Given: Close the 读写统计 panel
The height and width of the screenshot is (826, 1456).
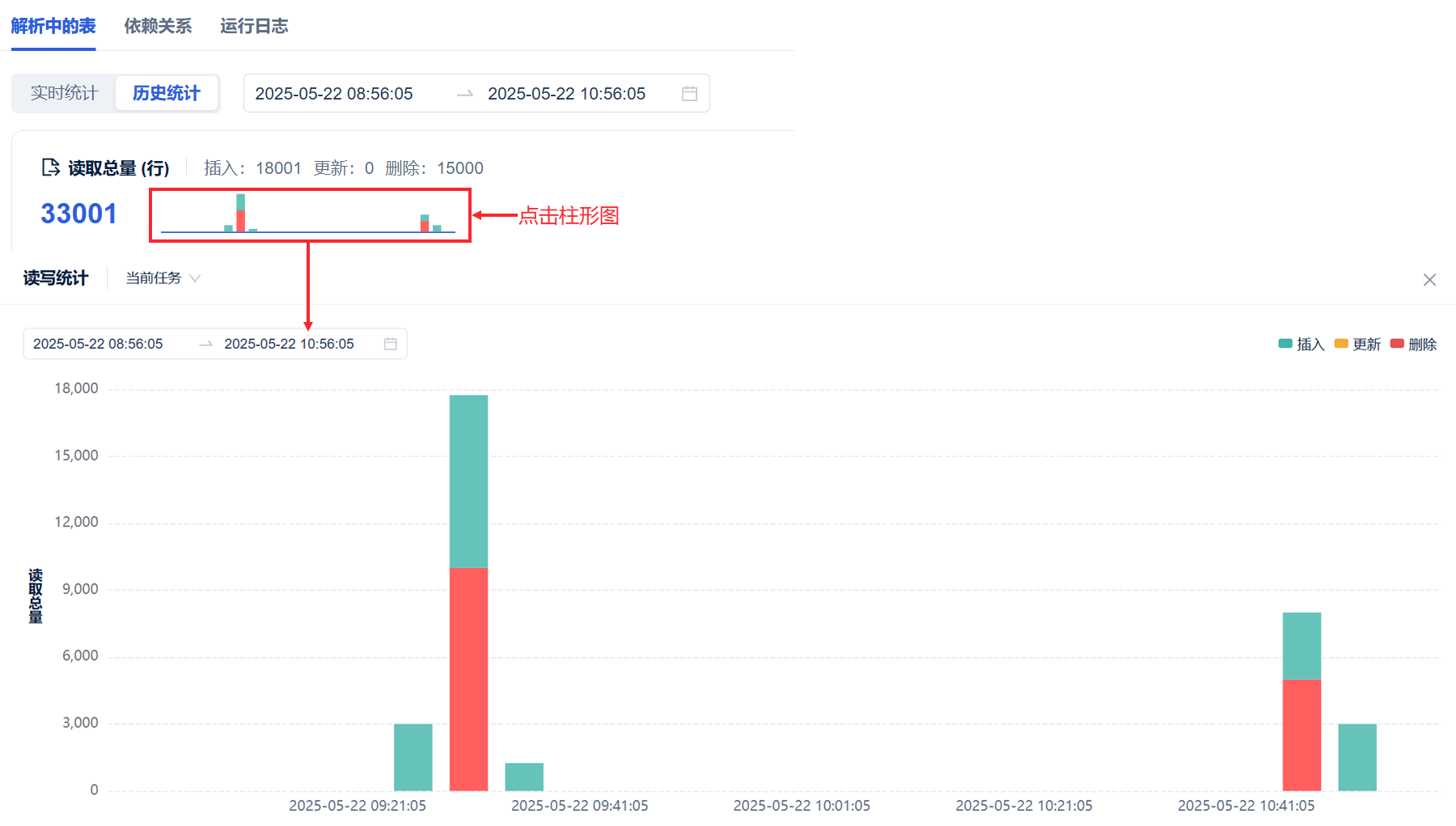Looking at the screenshot, I should point(1429,280).
